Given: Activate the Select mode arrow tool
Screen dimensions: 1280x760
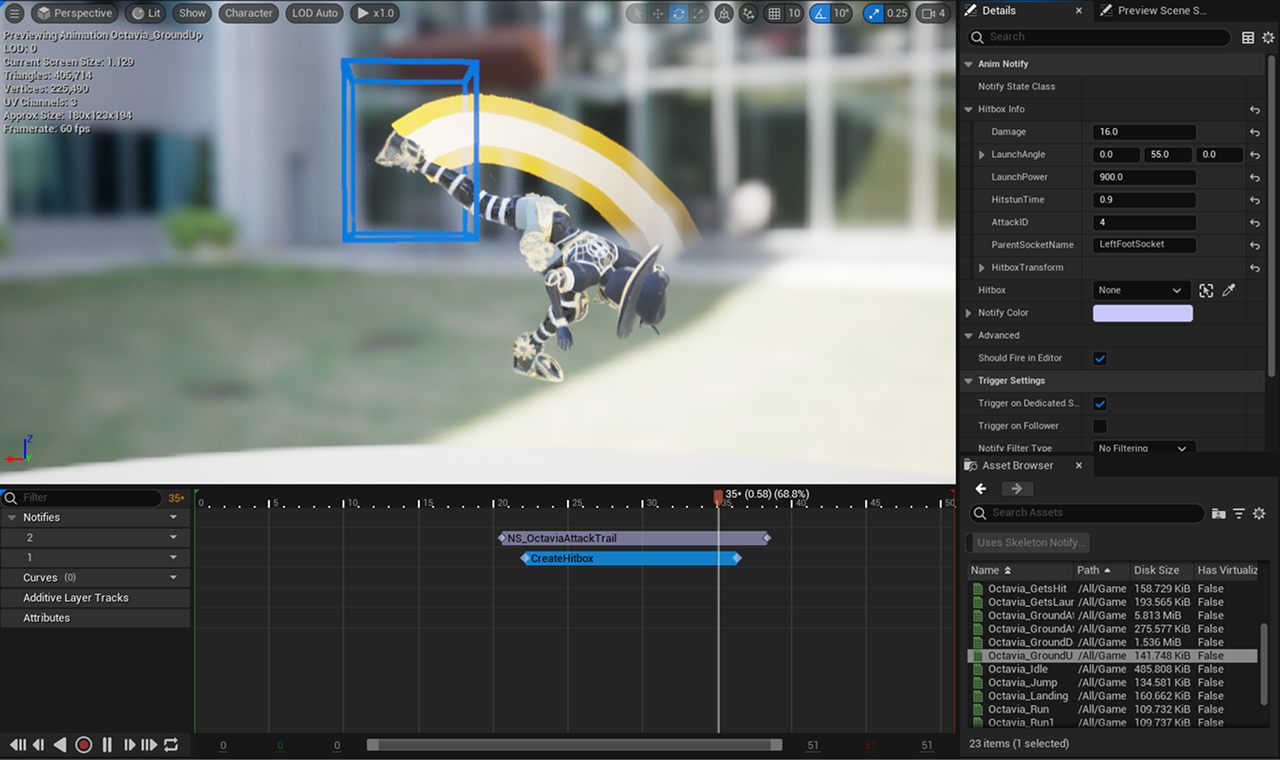Looking at the screenshot, I should pyautogui.click(x=636, y=14).
